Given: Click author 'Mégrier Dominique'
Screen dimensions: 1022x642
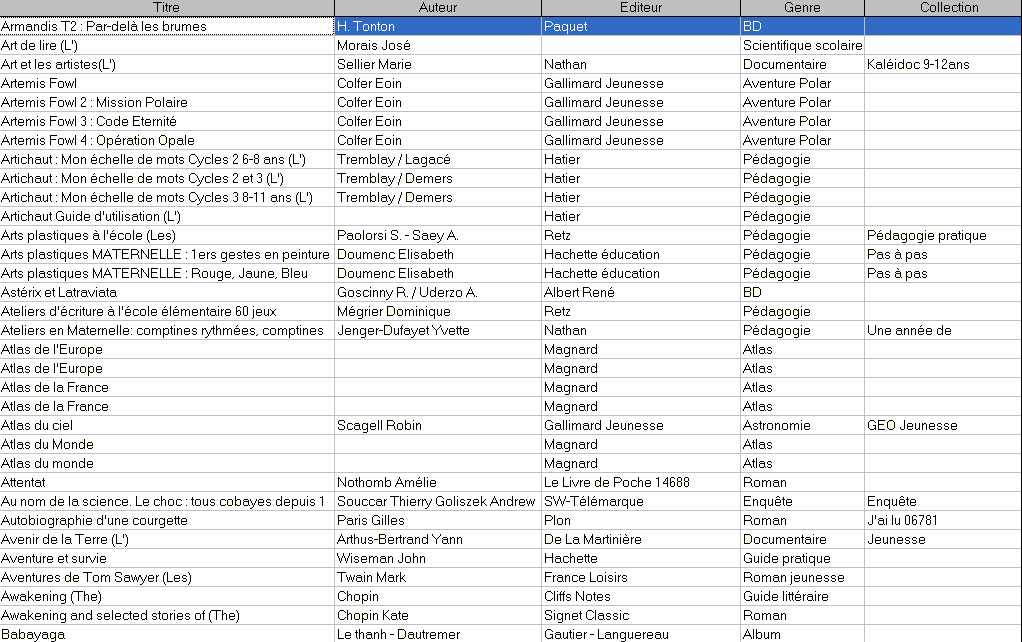Looking at the screenshot, I should [394, 312].
